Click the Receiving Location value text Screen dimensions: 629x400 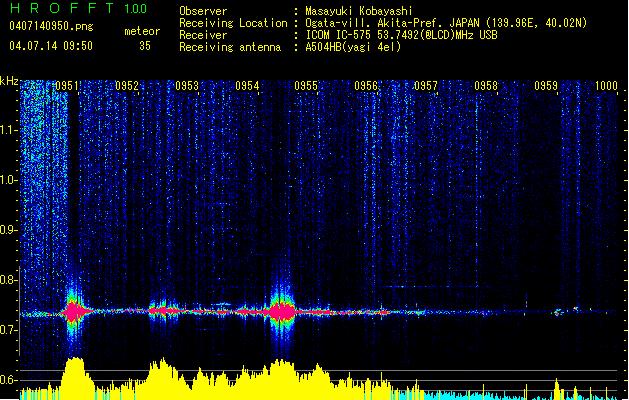tap(446, 23)
